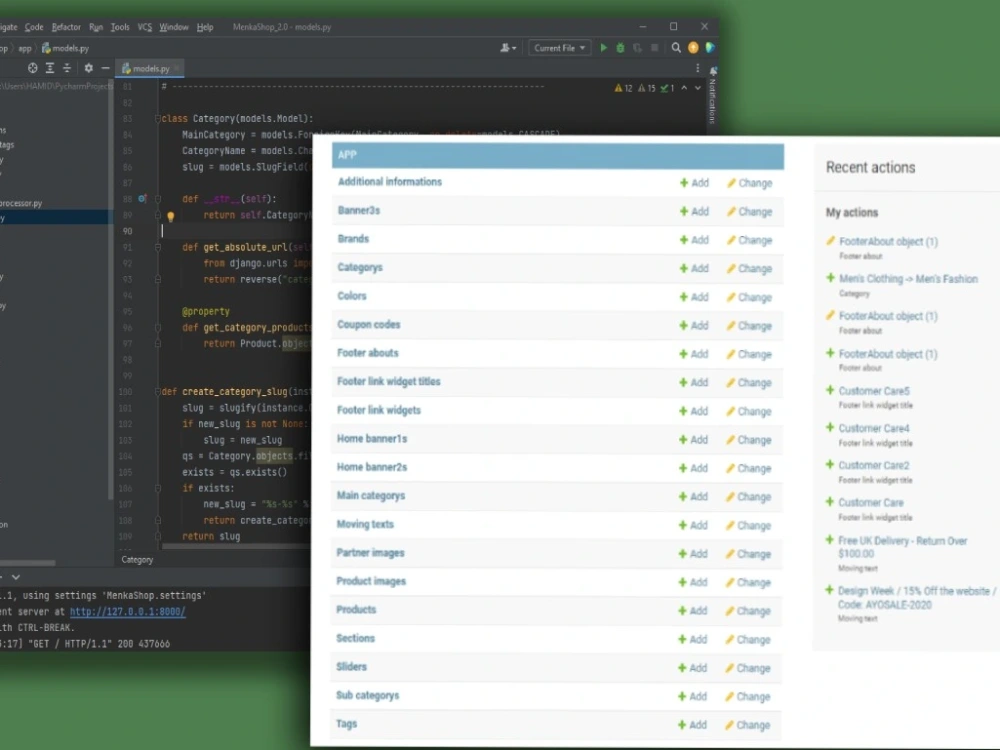1000x750 pixels.
Task: Open the Notifications side panel
Action: (712, 96)
